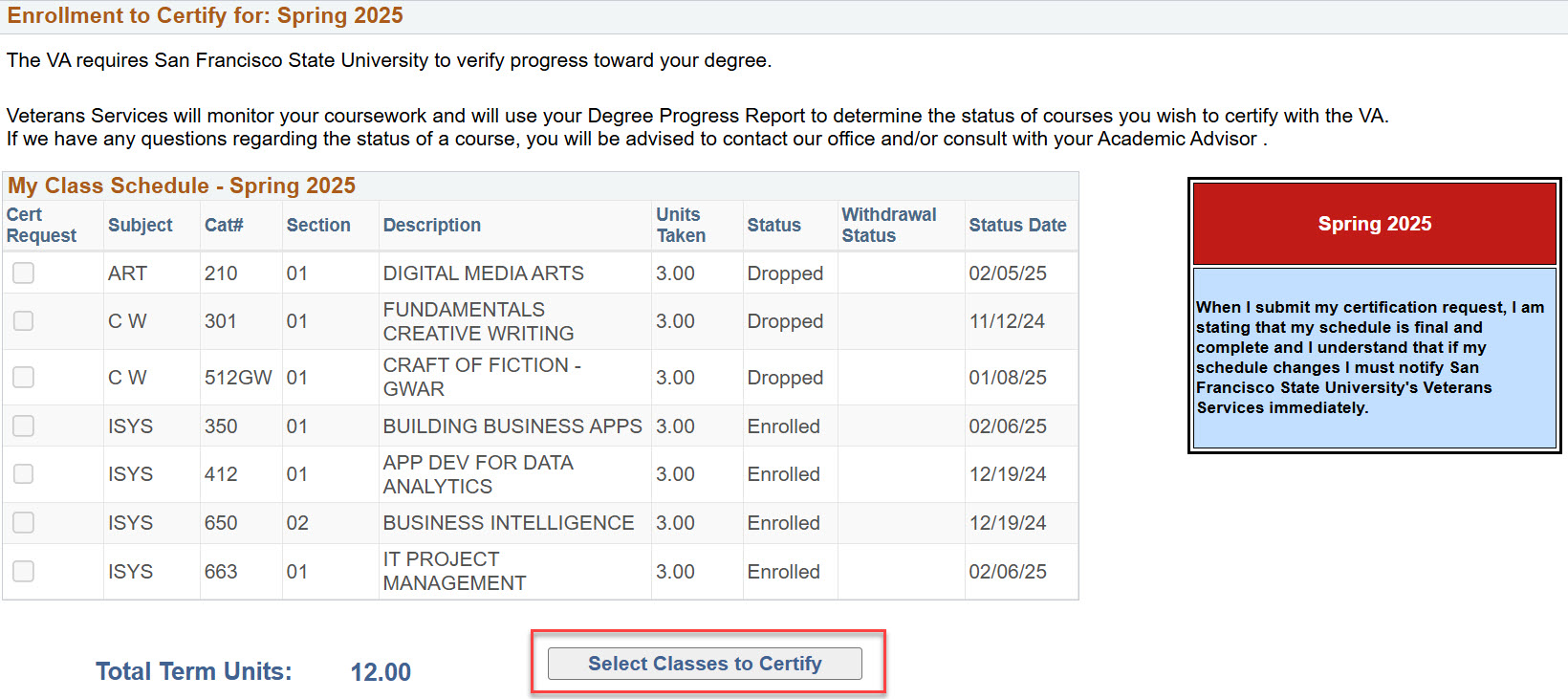
Task: Tick checkbox for C W 301 course
Action: 24,321
